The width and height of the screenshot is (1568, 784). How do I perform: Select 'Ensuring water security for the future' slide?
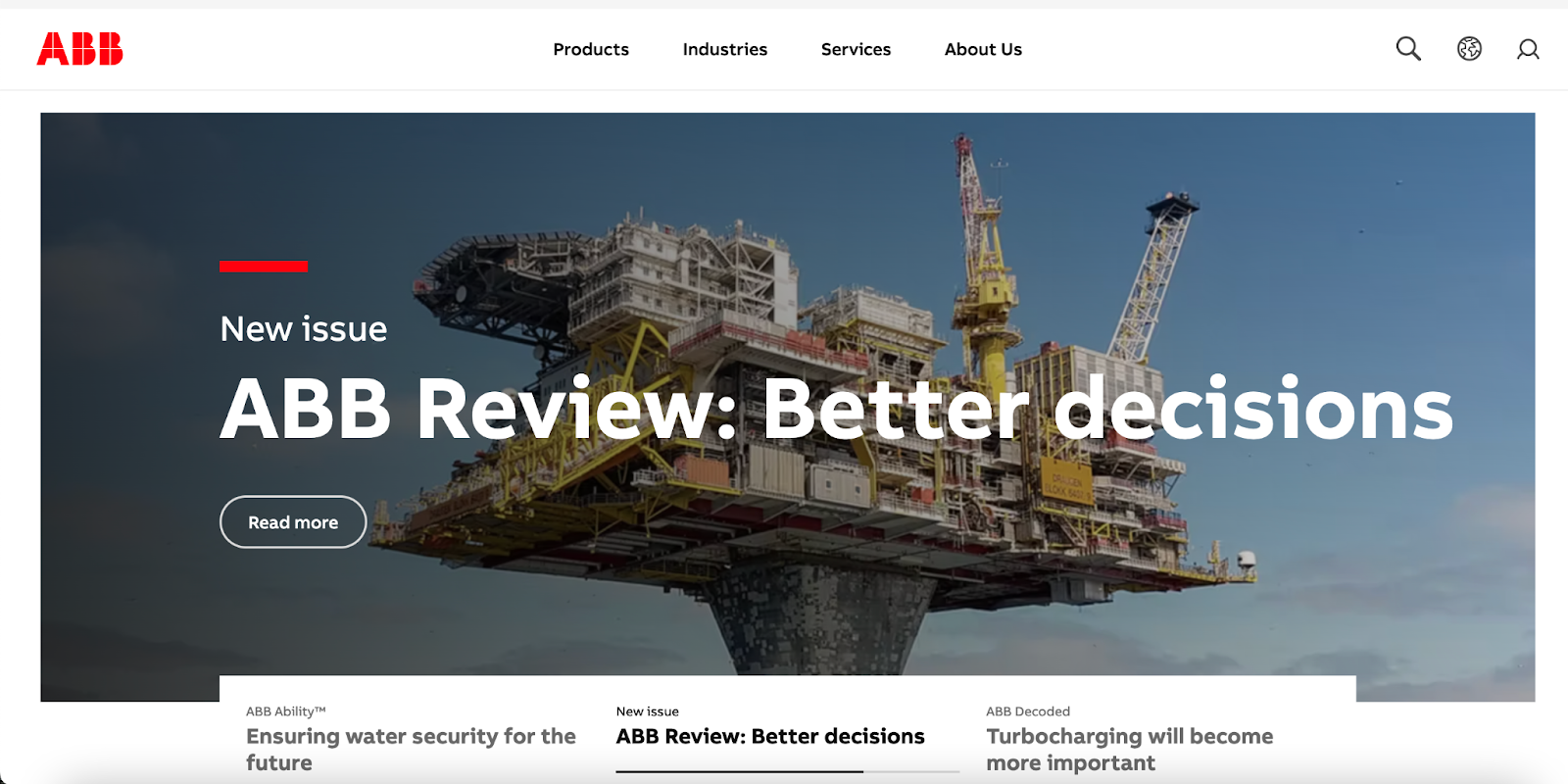coord(412,749)
